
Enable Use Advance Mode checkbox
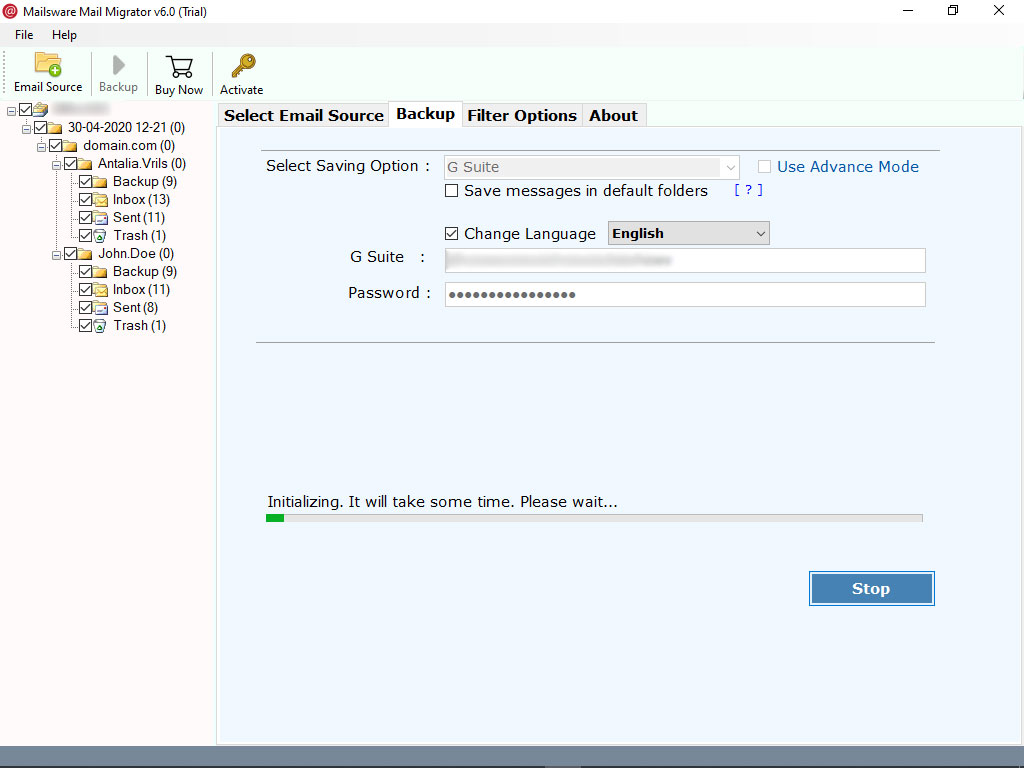coord(764,167)
